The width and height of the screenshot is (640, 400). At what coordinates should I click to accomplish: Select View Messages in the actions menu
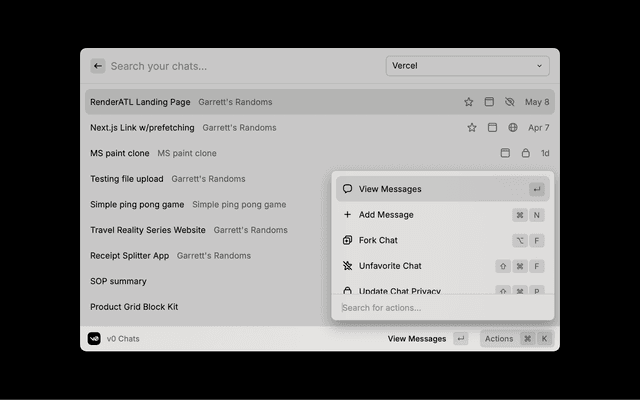[x=442, y=189]
